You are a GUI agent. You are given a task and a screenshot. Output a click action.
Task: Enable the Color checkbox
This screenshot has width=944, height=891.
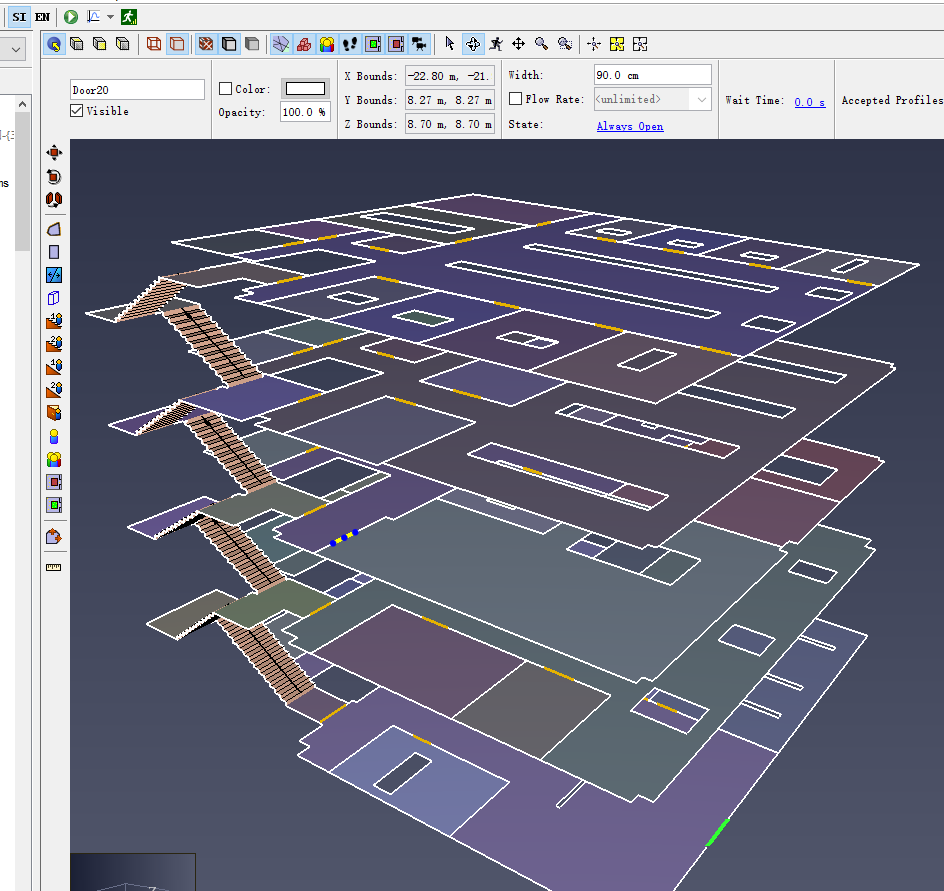[225, 89]
